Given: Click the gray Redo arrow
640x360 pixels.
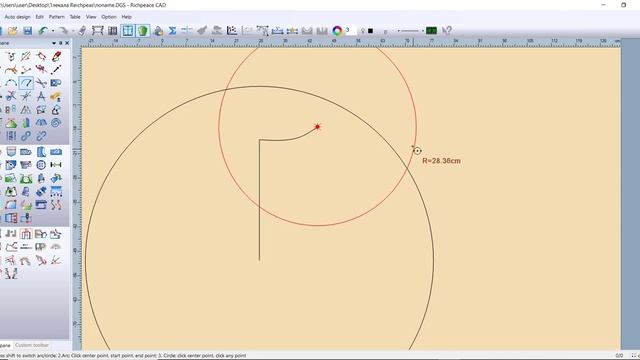Looking at the screenshot, I should [62, 31].
